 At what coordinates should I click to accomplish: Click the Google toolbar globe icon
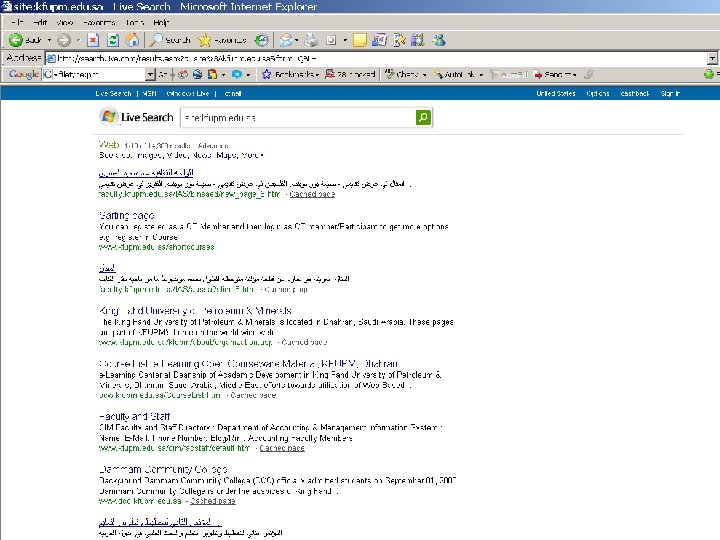point(198,74)
